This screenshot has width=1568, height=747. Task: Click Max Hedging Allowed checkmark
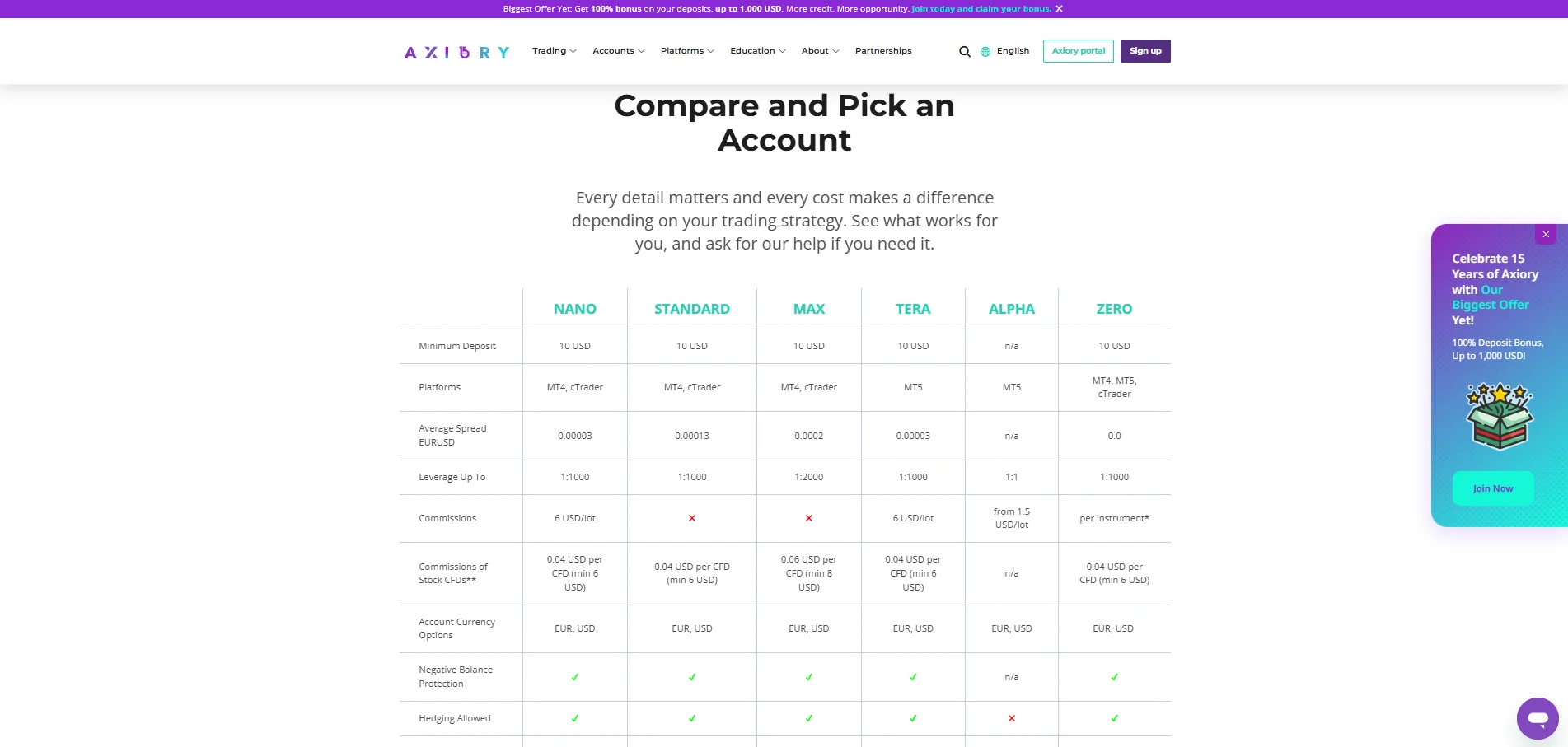(809, 718)
